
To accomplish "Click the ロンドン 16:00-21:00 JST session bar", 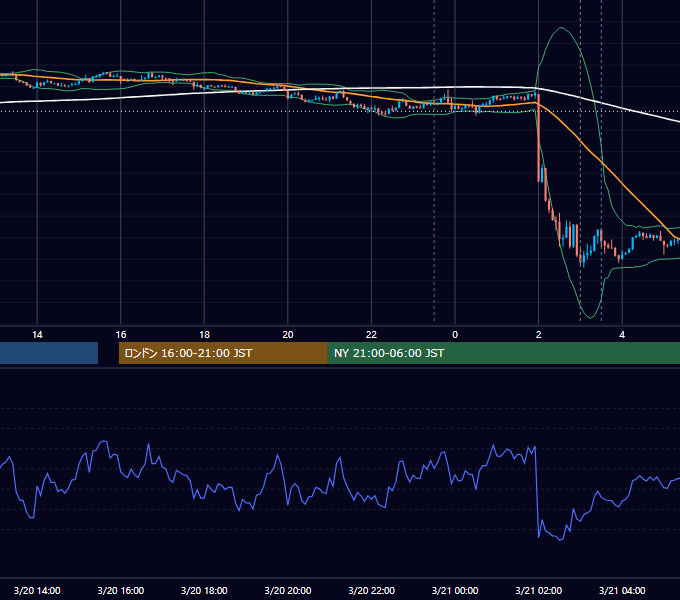I will click(223, 353).
